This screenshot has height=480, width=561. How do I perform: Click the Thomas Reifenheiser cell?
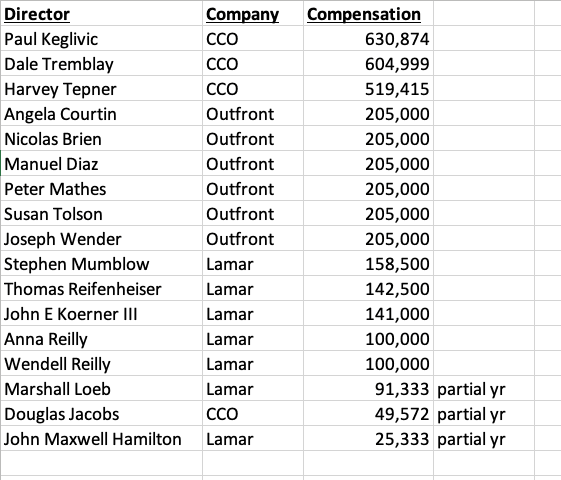[x=102, y=289]
